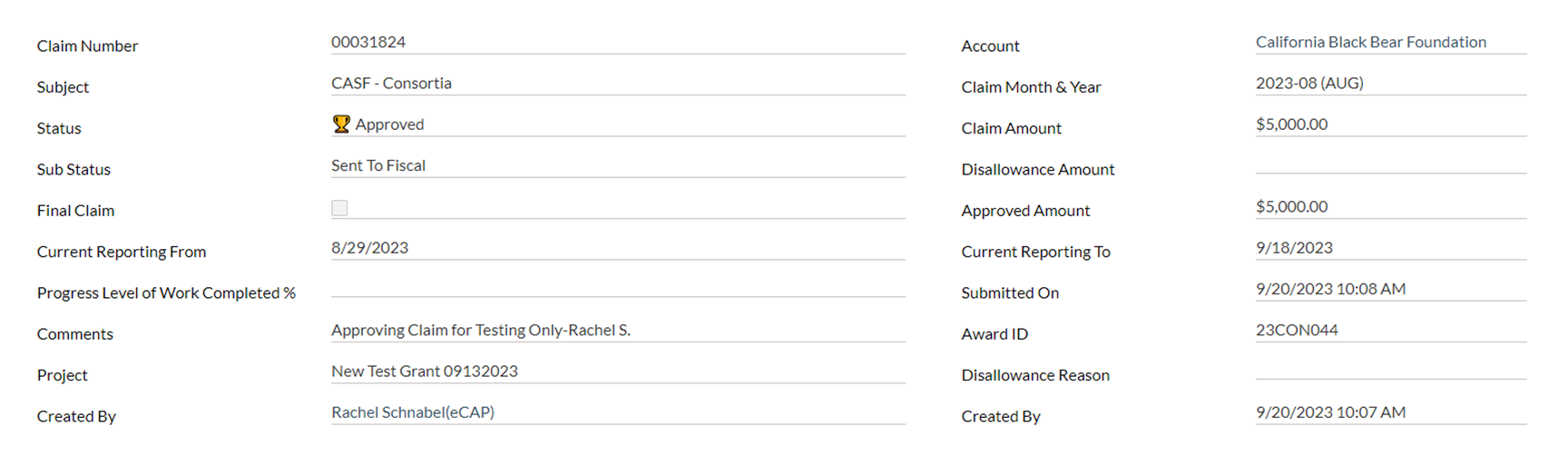1568x466 pixels.
Task: Click the empty Disallowance Reason field
Action: (x=1390, y=370)
